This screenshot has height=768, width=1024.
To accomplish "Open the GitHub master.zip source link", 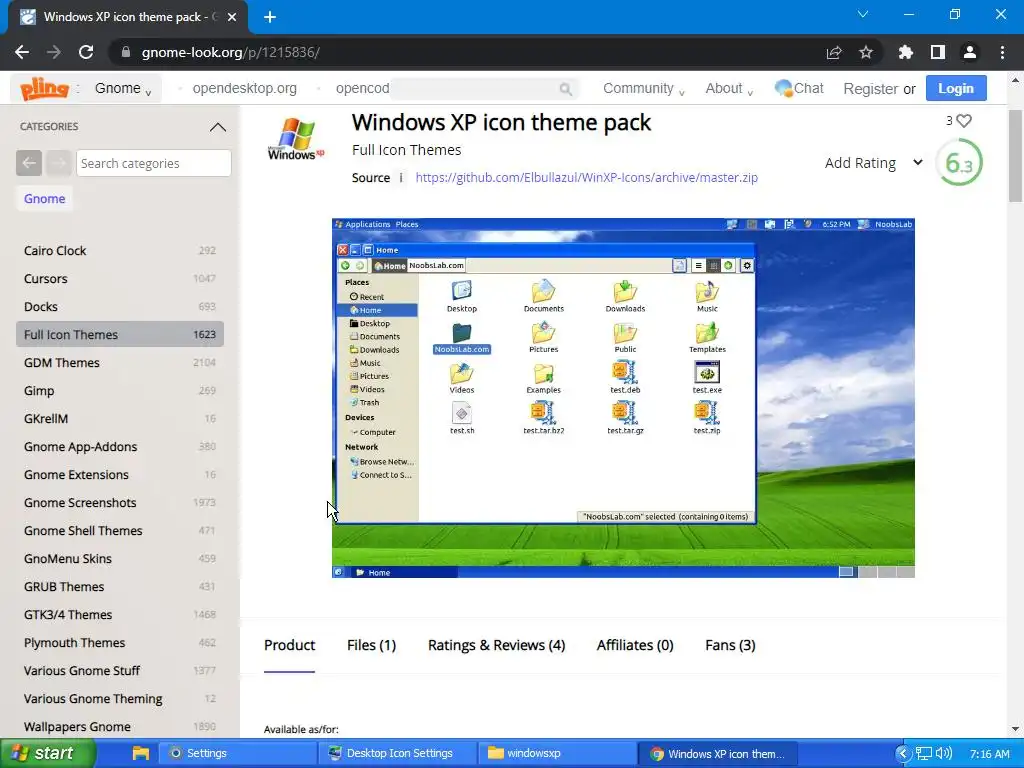I will click(586, 178).
